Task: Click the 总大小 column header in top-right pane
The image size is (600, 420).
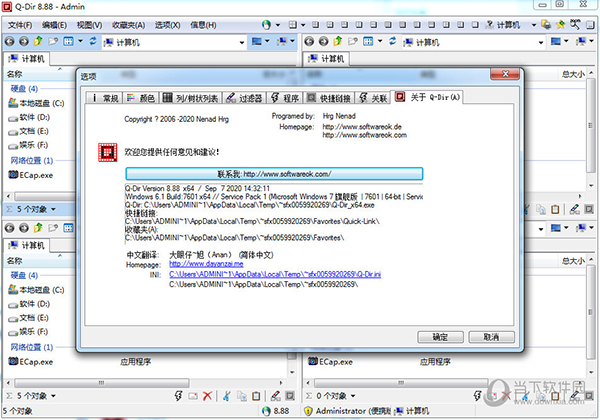Action: tap(573, 74)
